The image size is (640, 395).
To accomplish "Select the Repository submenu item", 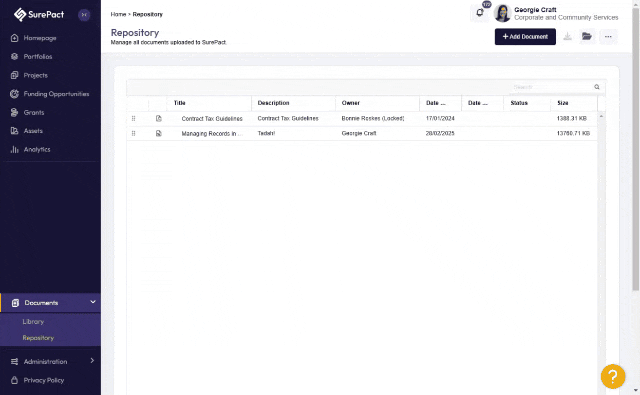I will (38, 338).
